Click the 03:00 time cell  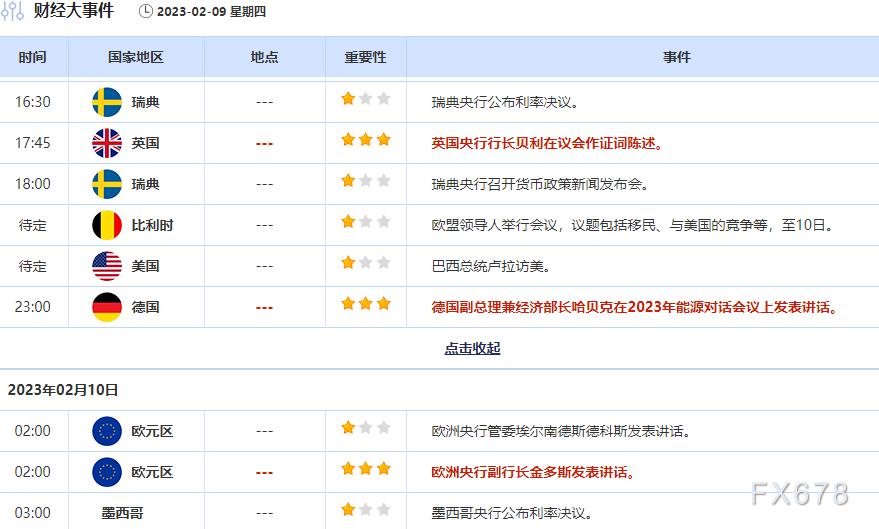[33, 513]
